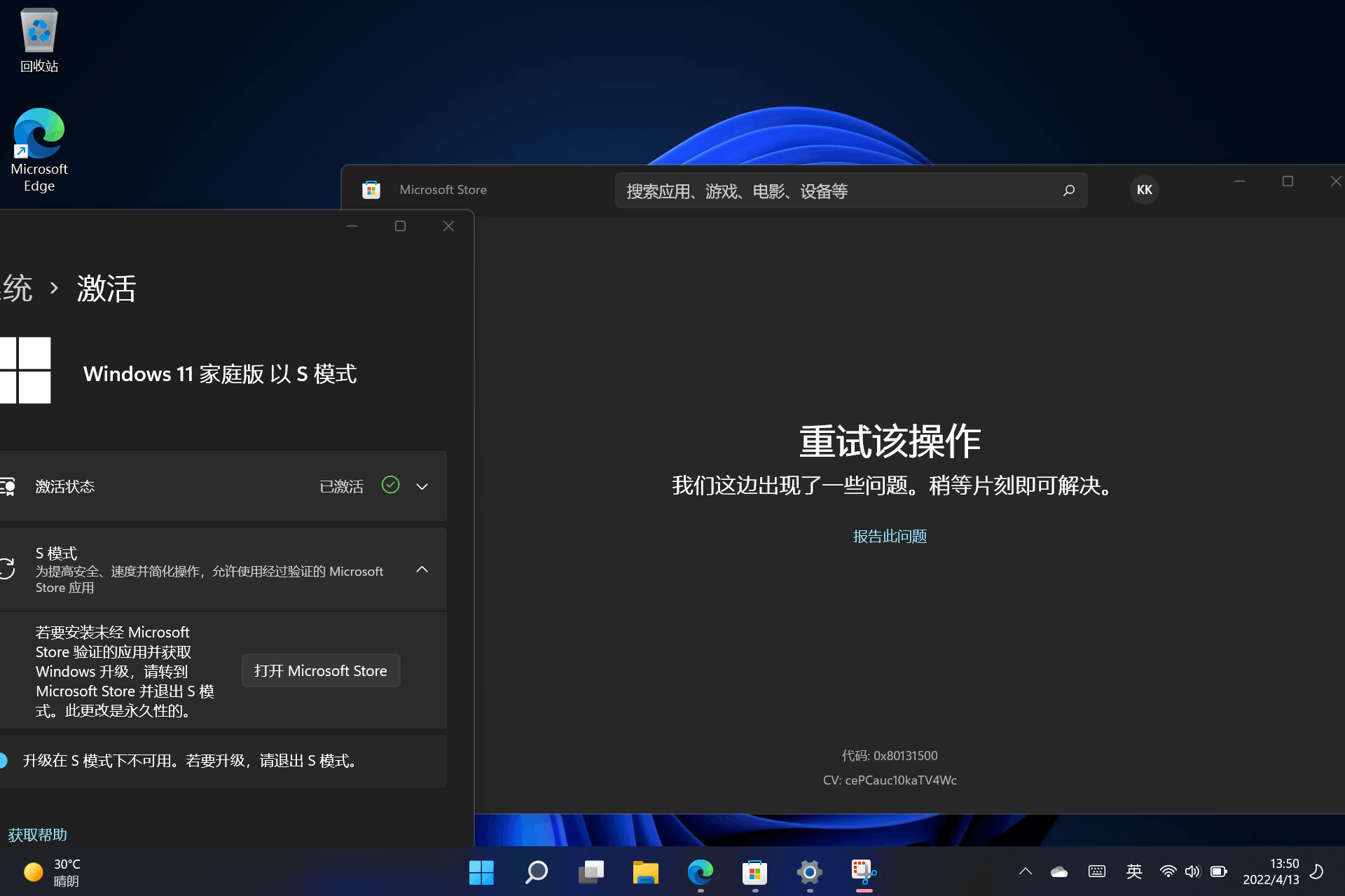
Task: Click the Microsoft Store logo icon
Action: pos(371,190)
